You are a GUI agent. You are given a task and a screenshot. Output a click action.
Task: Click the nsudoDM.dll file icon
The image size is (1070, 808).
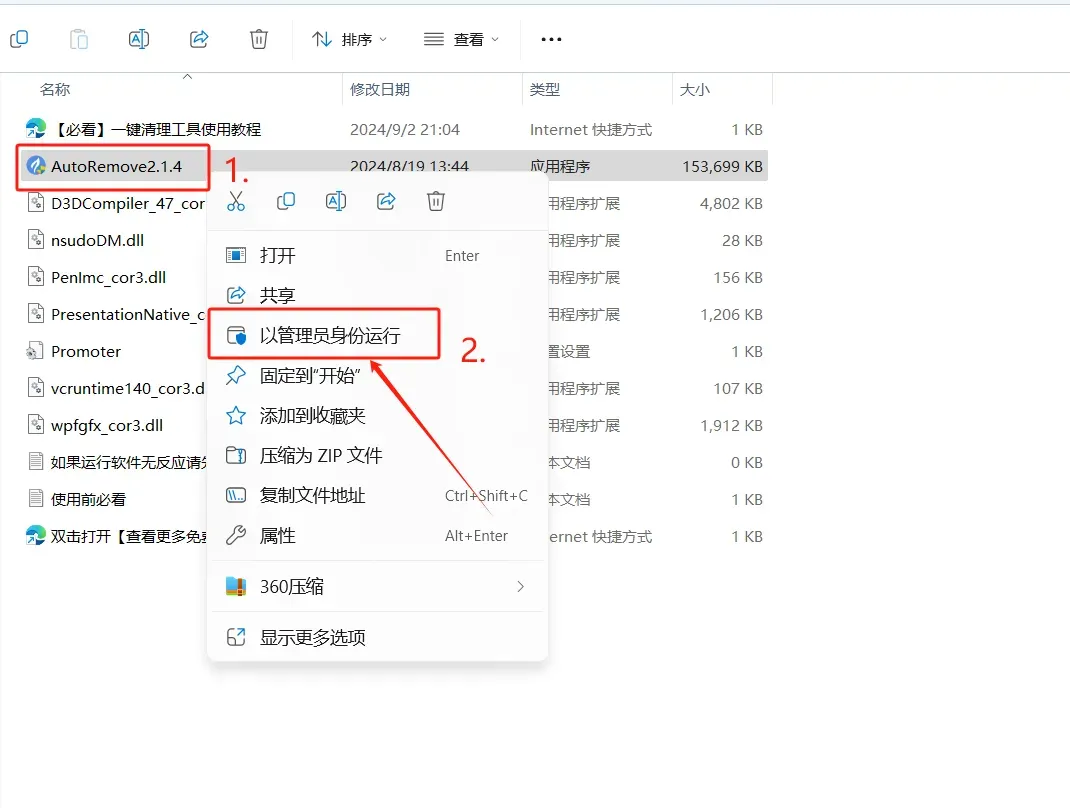[x=35, y=240]
